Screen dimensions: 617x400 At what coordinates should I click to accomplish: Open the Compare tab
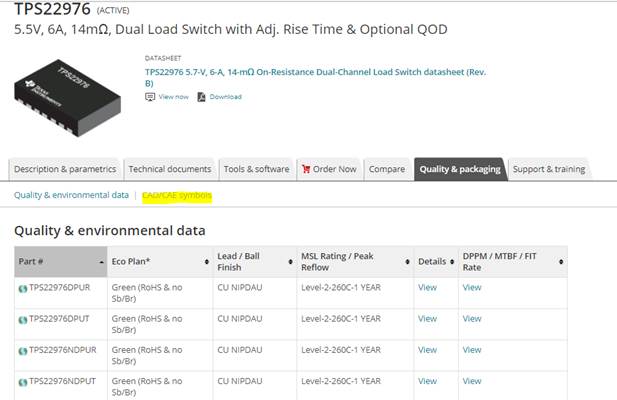click(387, 169)
